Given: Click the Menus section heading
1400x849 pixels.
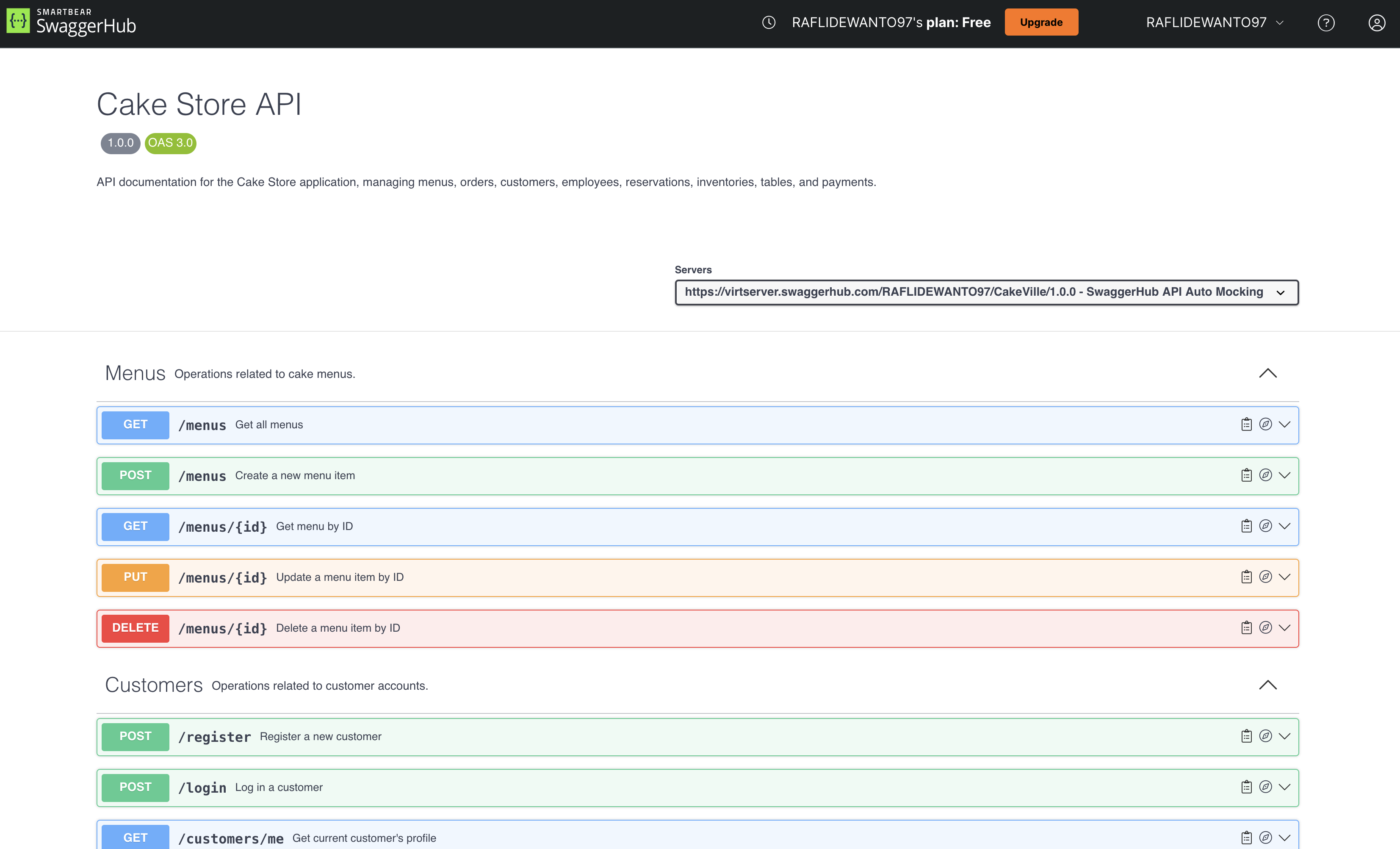Looking at the screenshot, I should (x=135, y=373).
